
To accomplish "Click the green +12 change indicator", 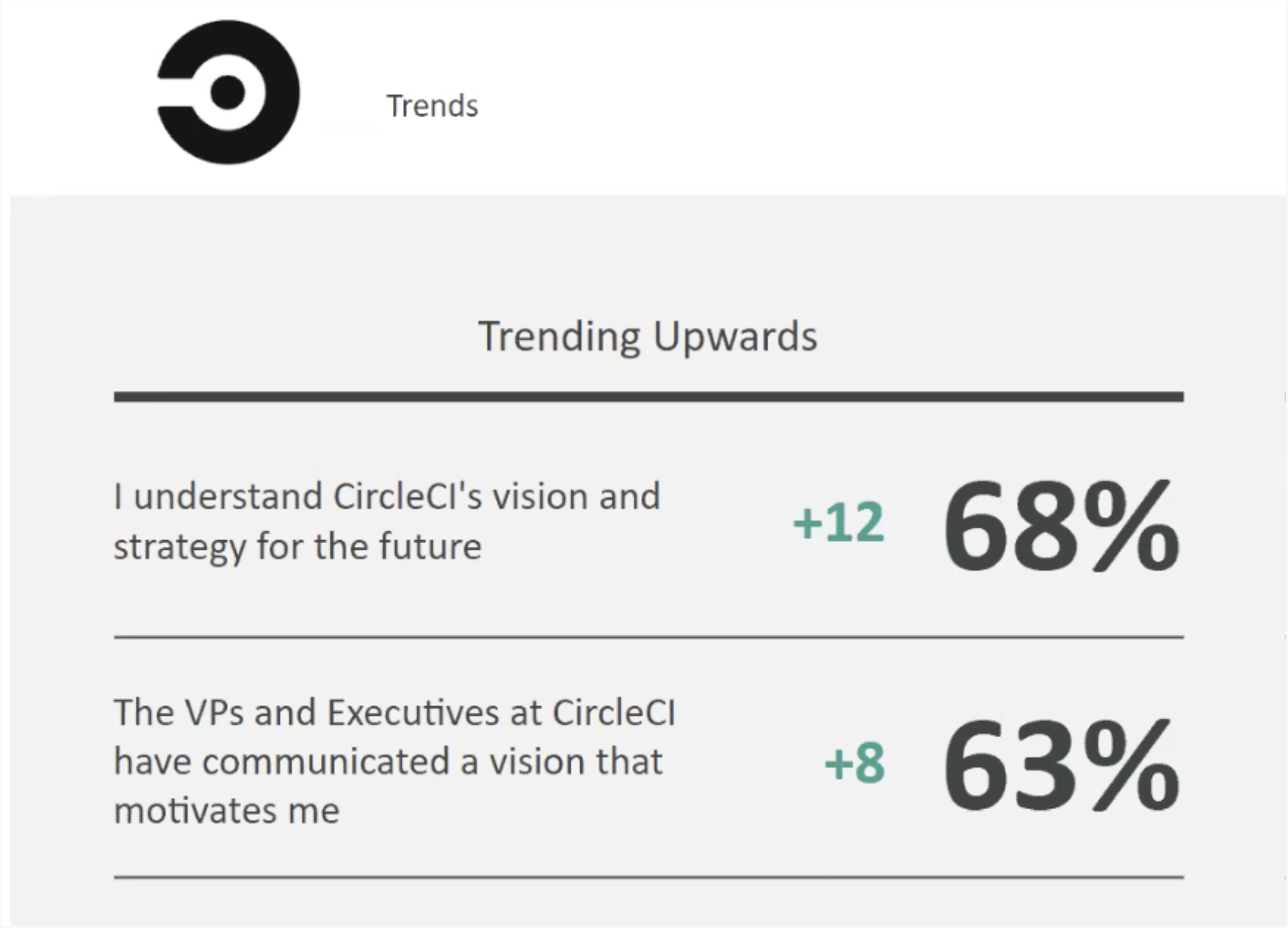I will tap(839, 522).
